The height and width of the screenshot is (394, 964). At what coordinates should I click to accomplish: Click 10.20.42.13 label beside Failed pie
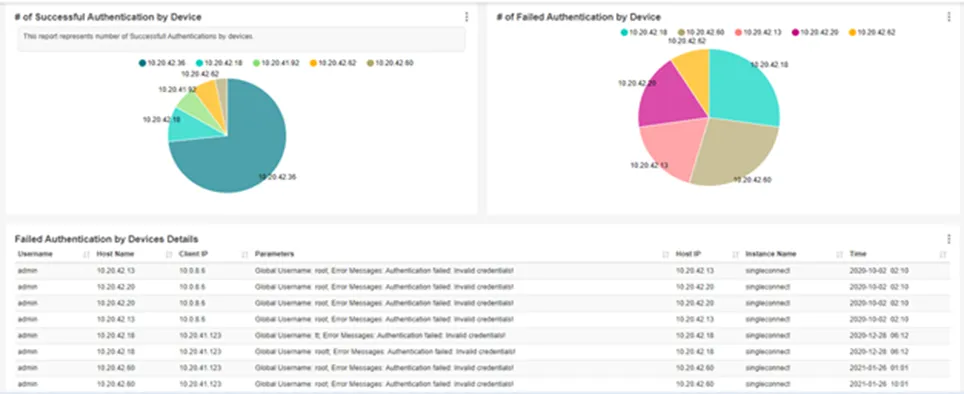[649, 165]
